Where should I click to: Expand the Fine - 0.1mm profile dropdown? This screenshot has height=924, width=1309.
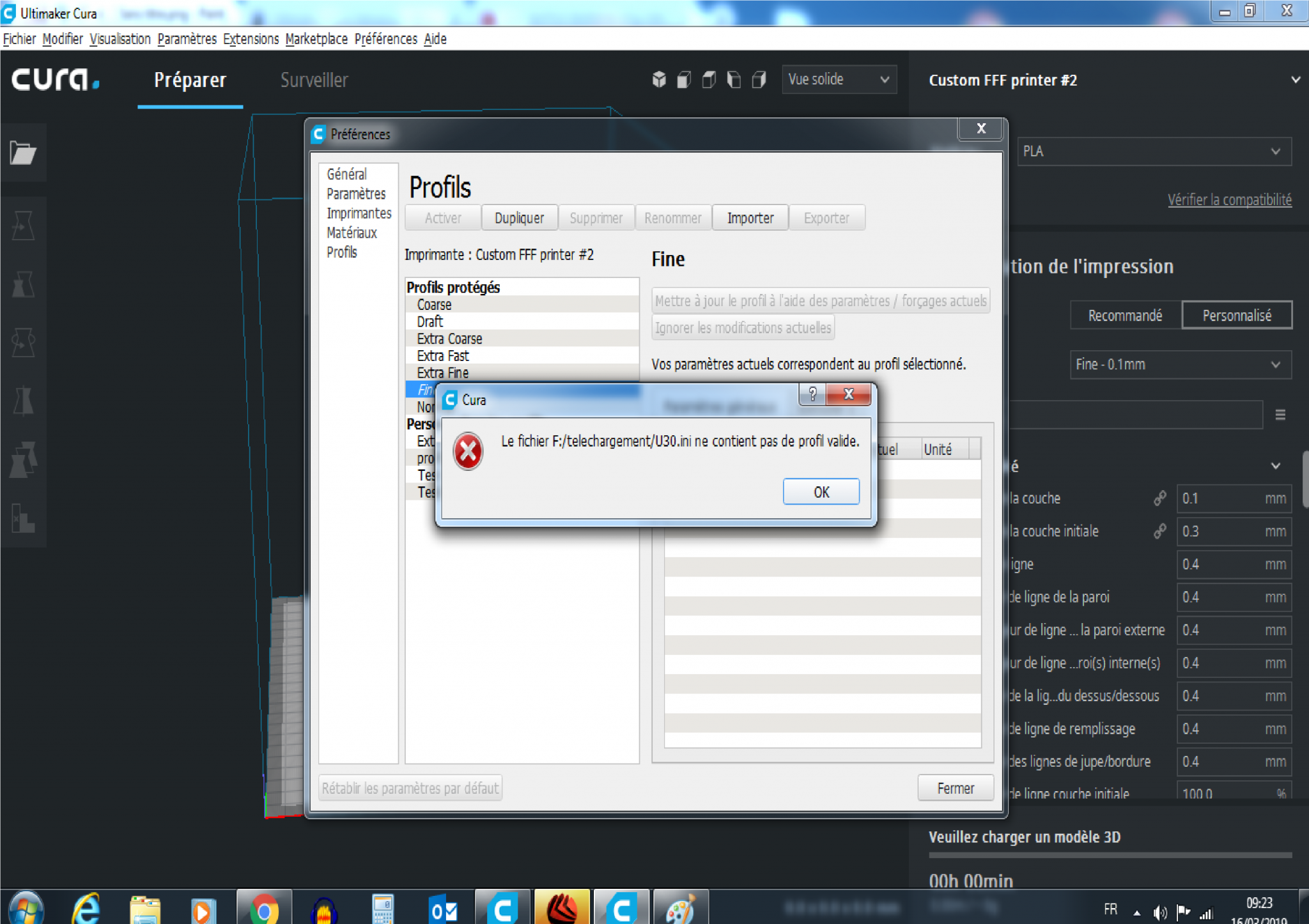click(1180, 365)
